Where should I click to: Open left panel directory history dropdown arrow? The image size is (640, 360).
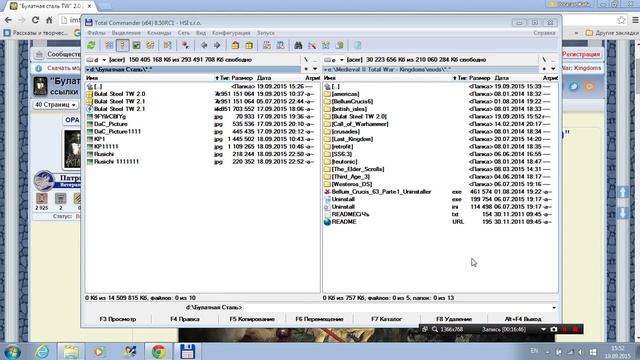pos(315,69)
